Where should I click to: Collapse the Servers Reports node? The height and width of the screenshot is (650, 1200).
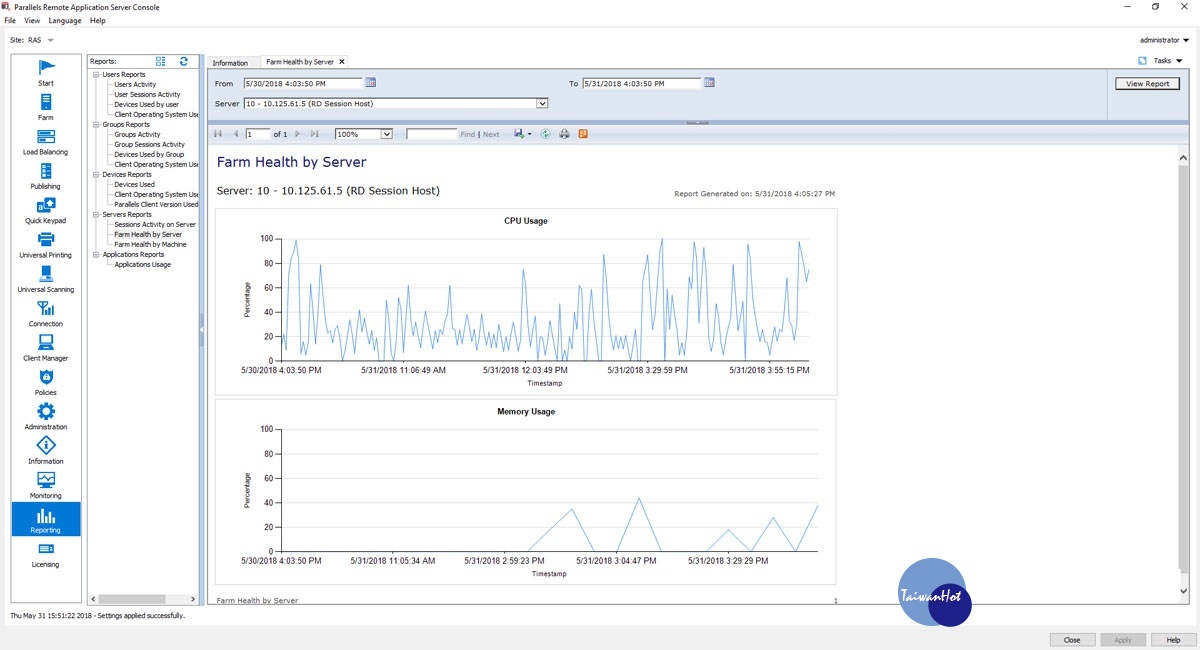click(x=97, y=215)
